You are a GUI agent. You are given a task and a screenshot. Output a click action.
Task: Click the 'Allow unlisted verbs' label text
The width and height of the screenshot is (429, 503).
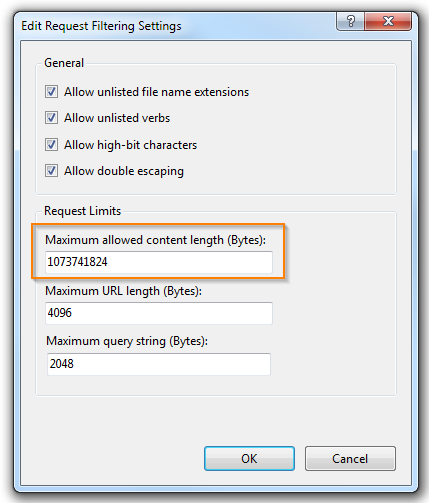pos(117,118)
